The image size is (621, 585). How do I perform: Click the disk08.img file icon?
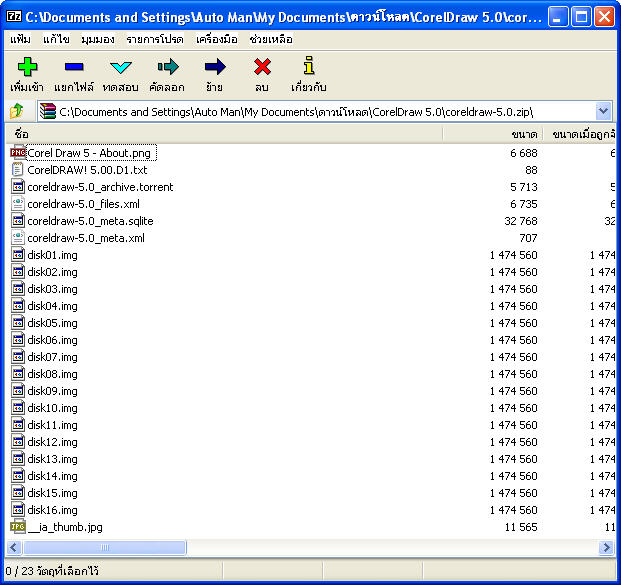[18, 373]
